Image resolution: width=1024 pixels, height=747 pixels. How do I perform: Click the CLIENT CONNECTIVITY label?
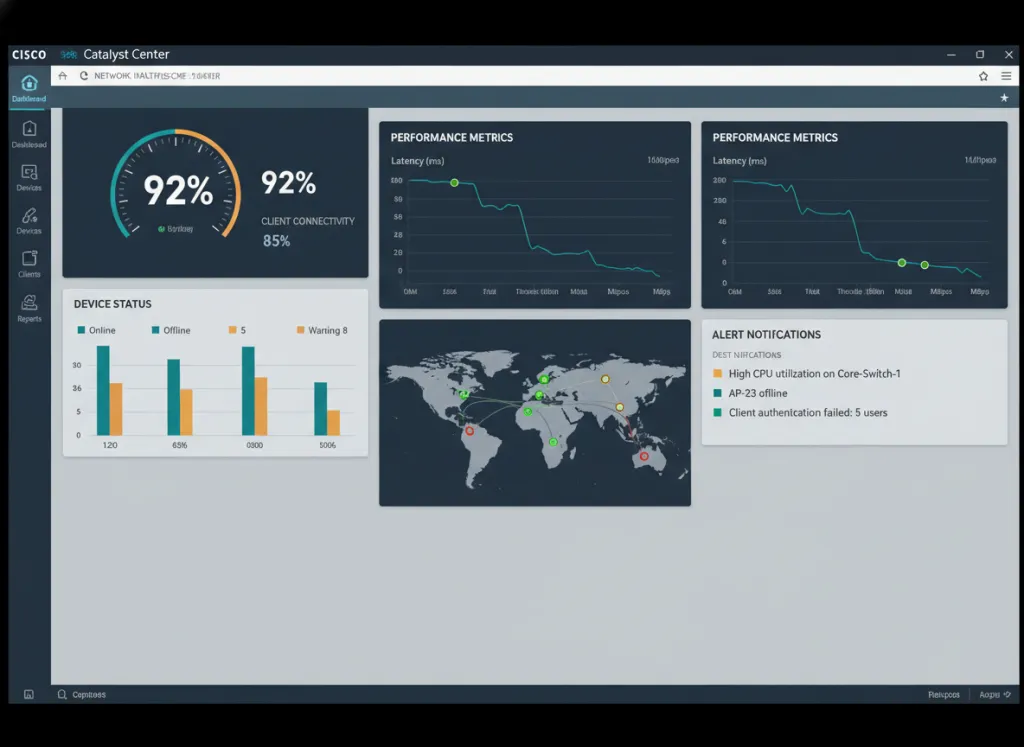[x=308, y=221]
